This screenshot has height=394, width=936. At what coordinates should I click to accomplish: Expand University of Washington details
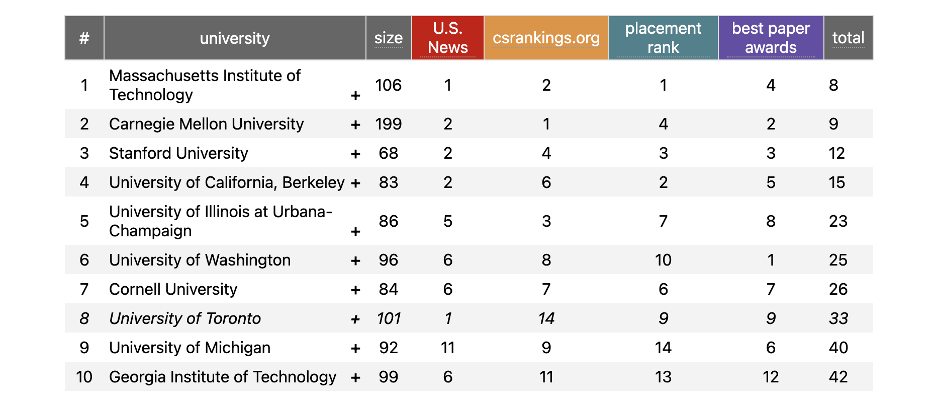pos(355,261)
